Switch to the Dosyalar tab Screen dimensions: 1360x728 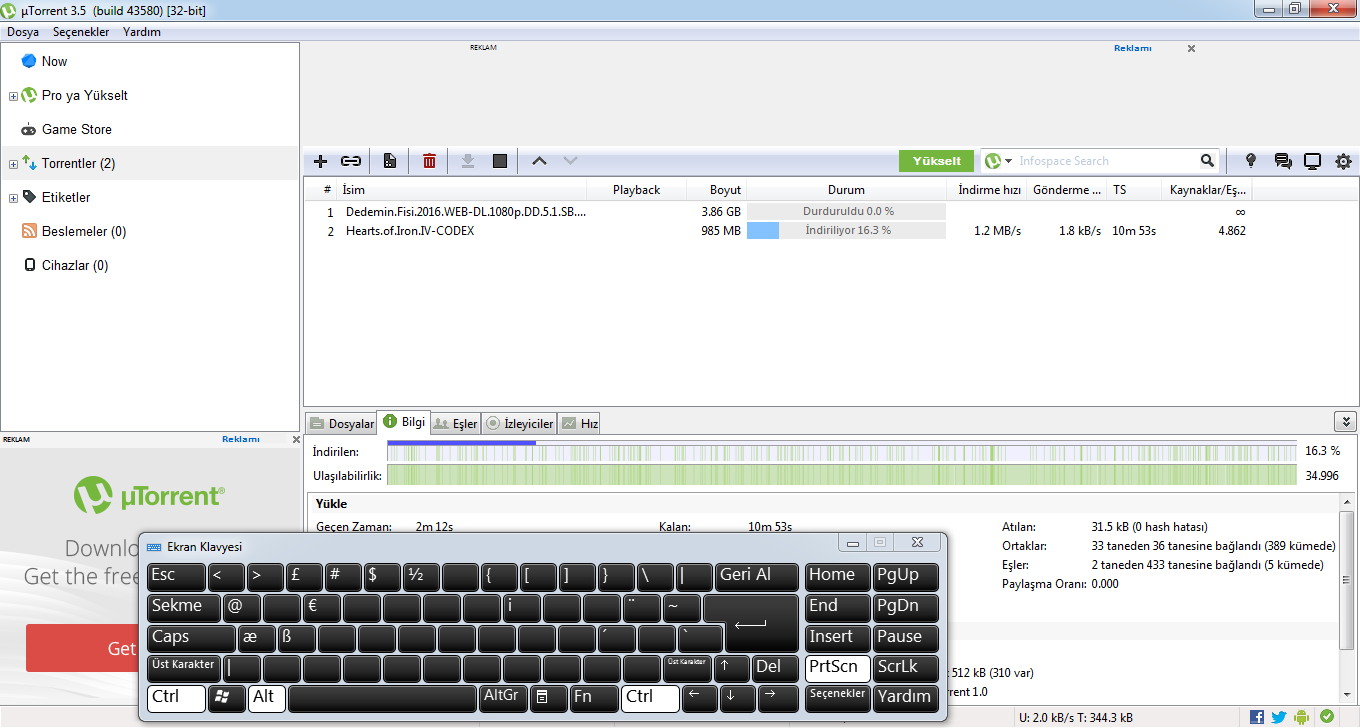(x=341, y=424)
